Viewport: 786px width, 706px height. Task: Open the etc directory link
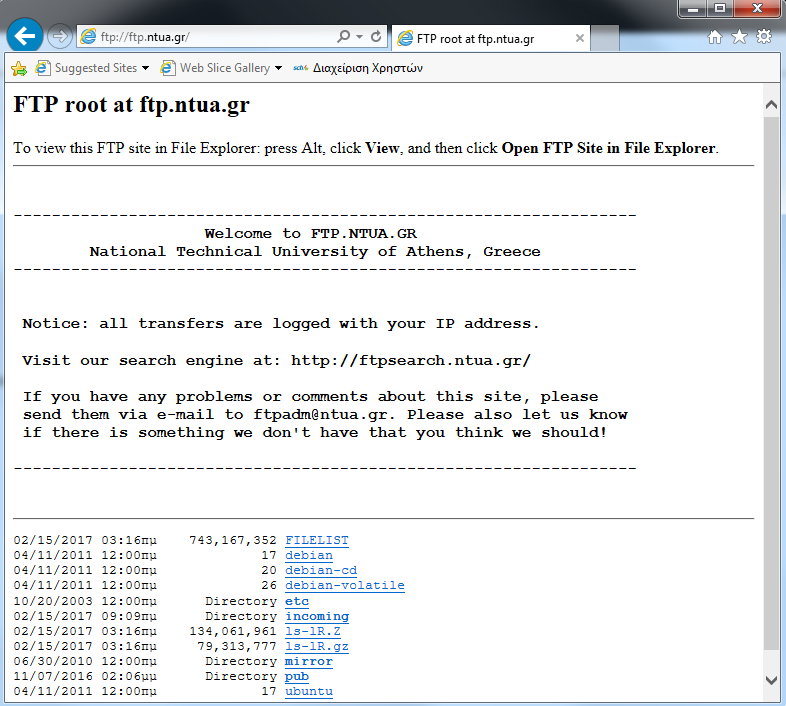coord(297,601)
